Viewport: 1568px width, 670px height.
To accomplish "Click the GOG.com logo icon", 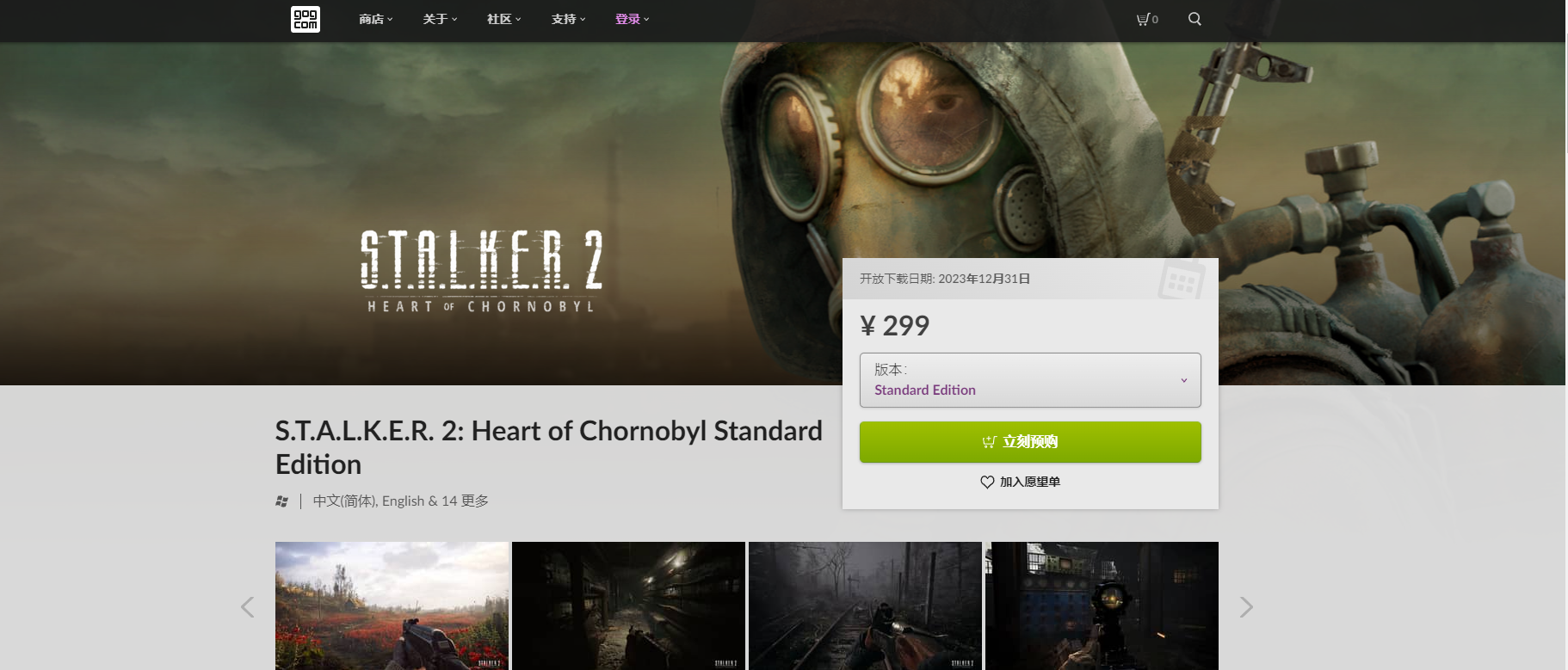I will pyautogui.click(x=306, y=19).
